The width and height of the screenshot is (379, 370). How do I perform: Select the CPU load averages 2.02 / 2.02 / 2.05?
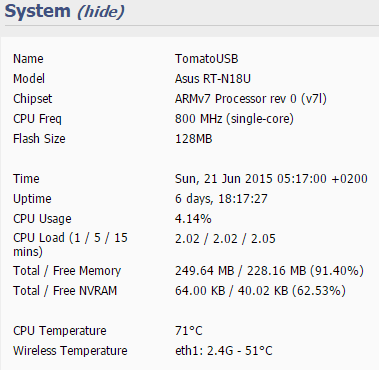[x=225, y=239]
